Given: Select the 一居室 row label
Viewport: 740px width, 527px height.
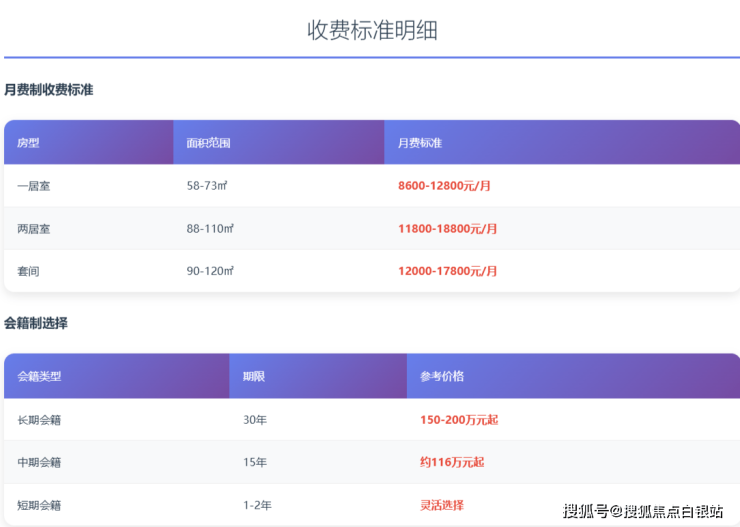Looking at the screenshot, I should tap(34, 186).
